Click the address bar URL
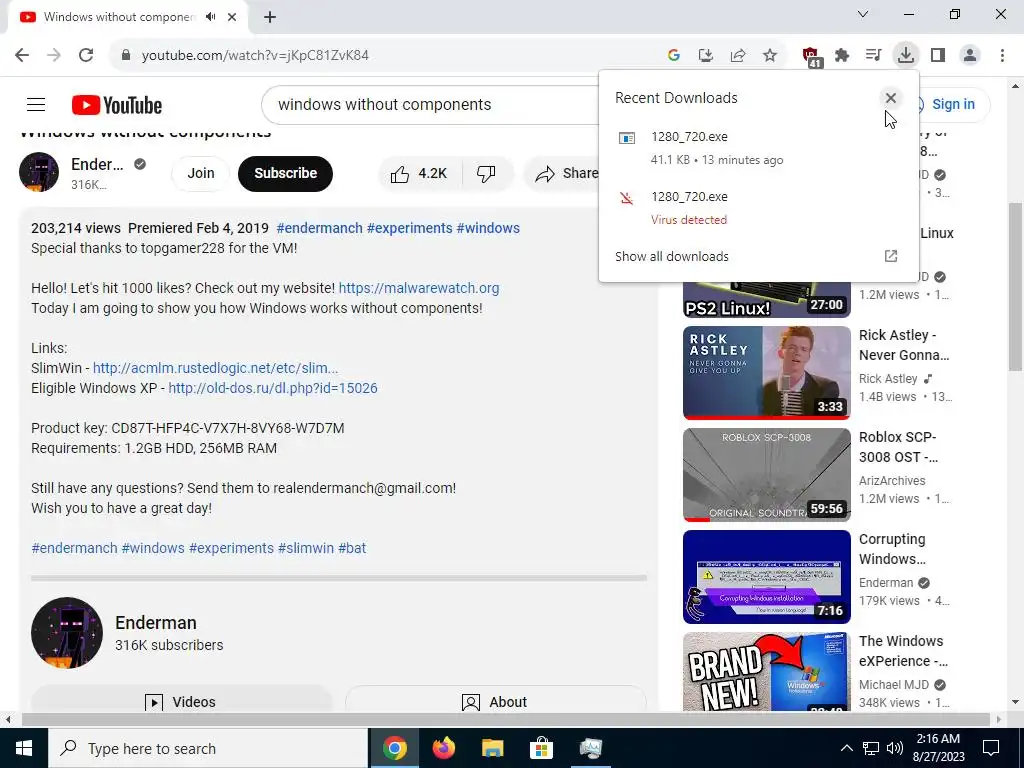The image size is (1024, 768). pyautogui.click(x=255, y=56)
